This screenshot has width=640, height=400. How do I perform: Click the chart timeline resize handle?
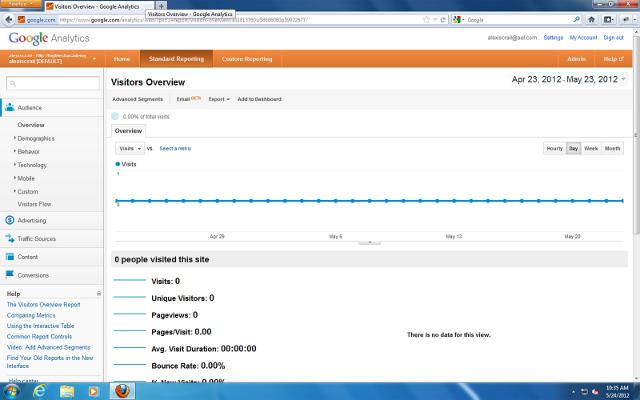(x=368, y=243)
